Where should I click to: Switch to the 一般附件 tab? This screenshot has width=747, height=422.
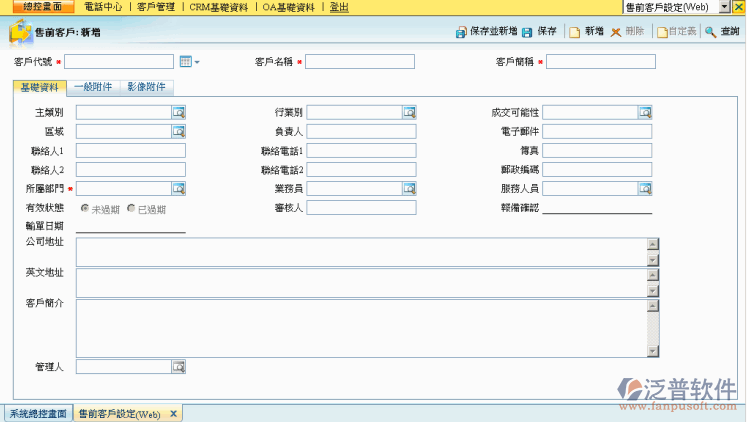pyautogui.click(x=93, y=87)
